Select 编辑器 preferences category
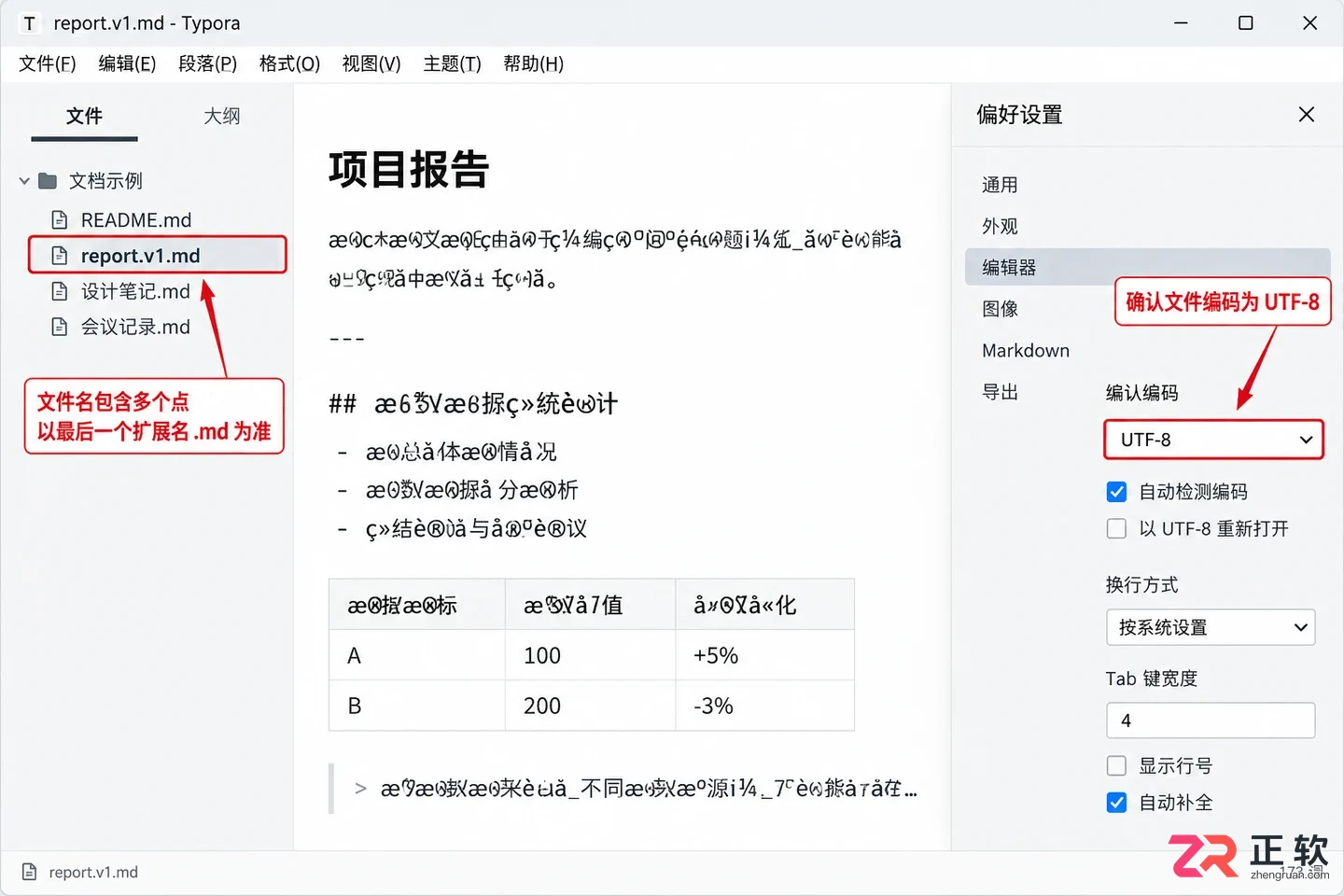 click(x=1148, y=267)
